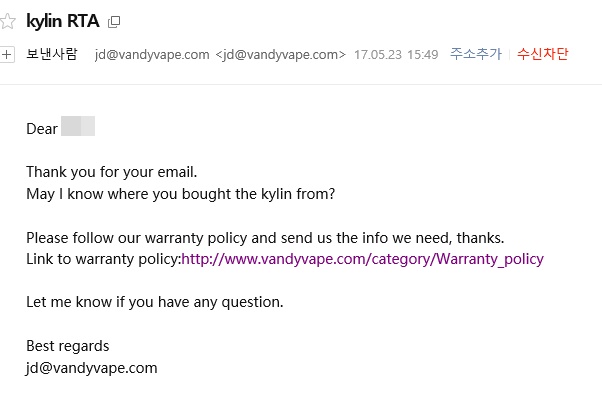Click the 17.05.23 15:49 timestamp
602x415 pixels.
(x=396, y=55)
